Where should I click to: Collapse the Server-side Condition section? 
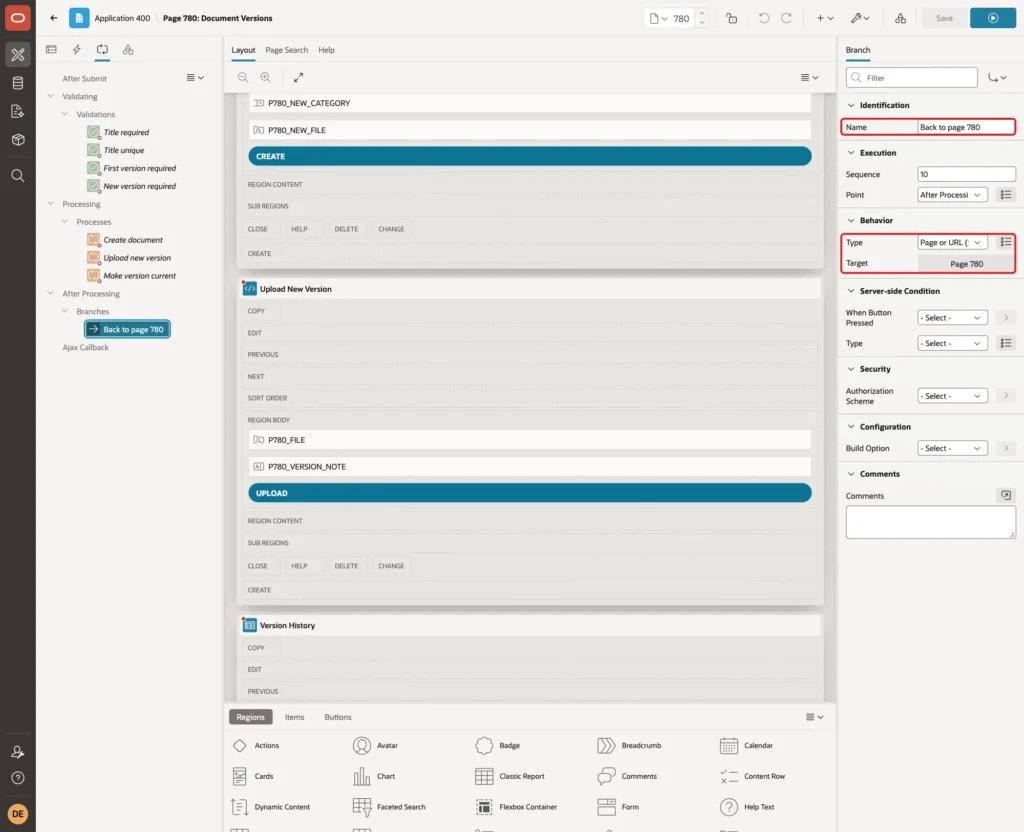[x=851, y=291]
